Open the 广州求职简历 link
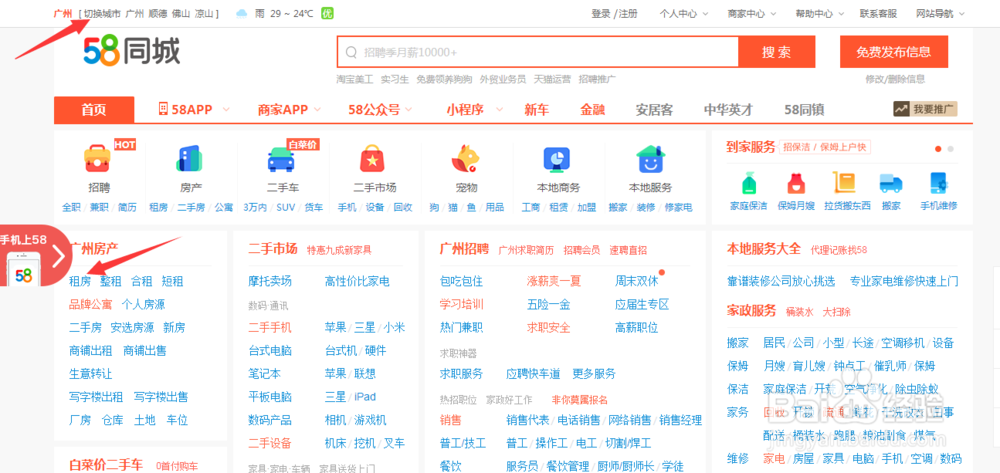The image size is (1000, 473). click(526, 250)
